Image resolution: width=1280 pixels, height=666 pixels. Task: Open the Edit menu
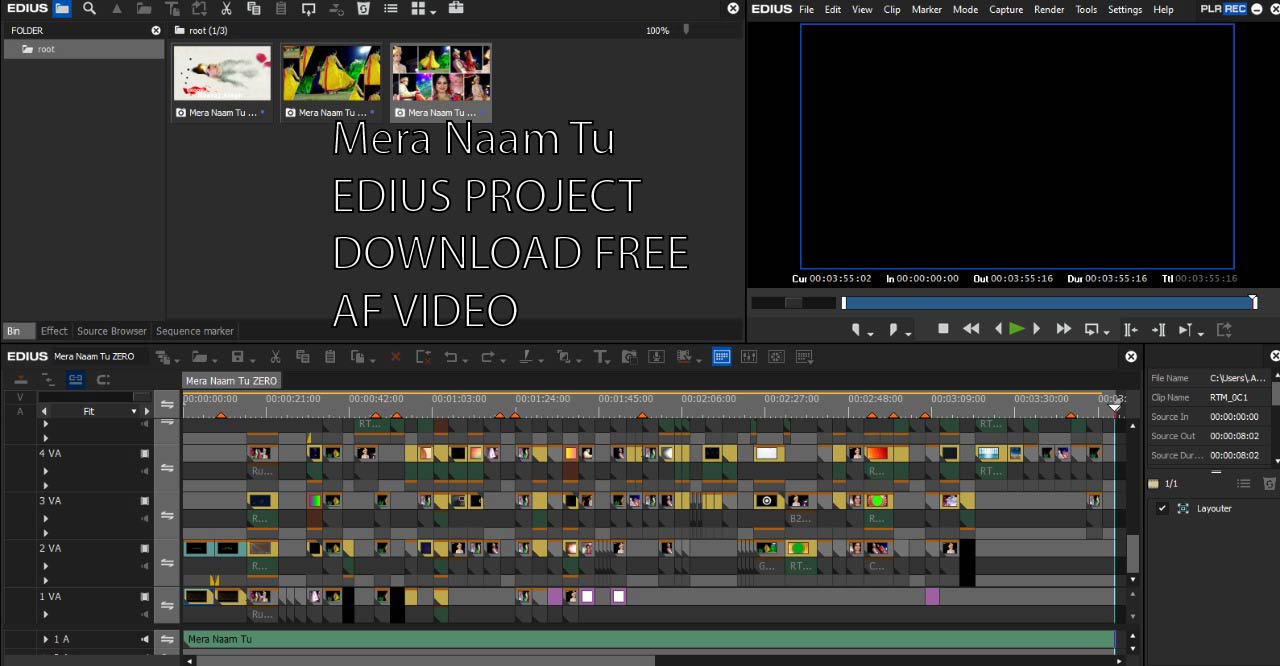833,9
